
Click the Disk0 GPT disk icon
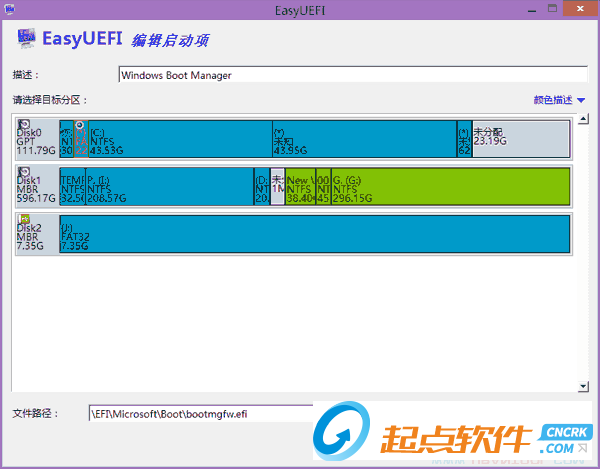coord(24,124)
